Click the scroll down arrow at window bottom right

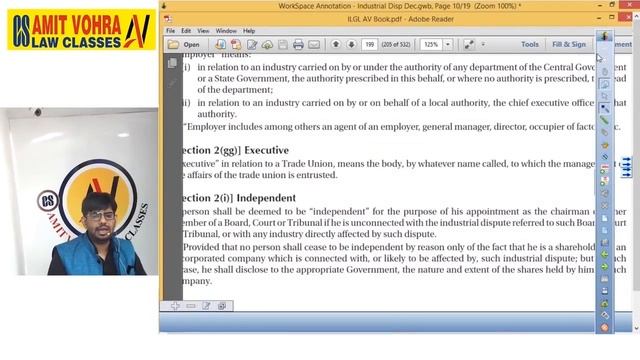tap(637, 328)
